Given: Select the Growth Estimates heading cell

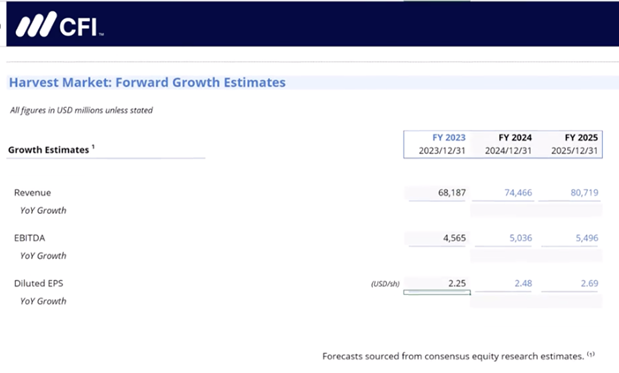Looking at the screenshot, I should click(51, 150).
